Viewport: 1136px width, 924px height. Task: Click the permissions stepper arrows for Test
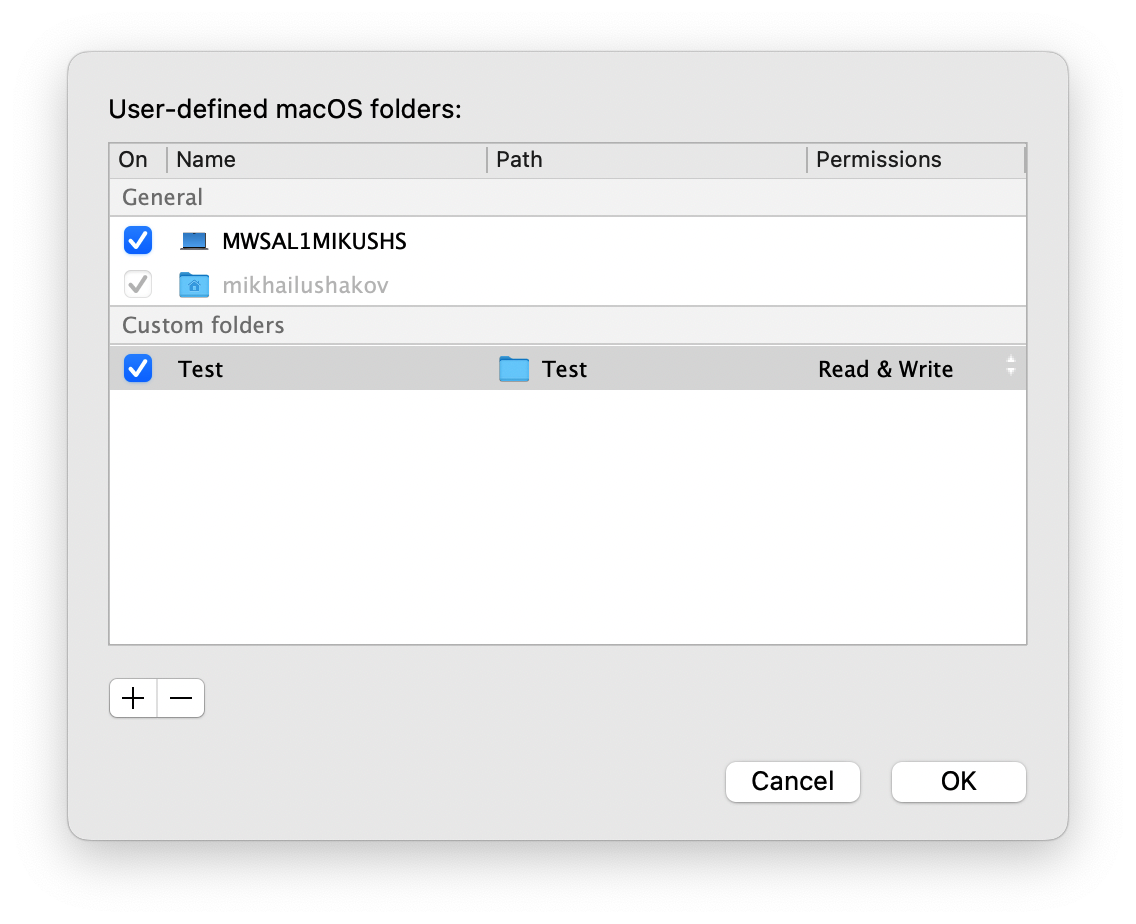pos(1011,366)
